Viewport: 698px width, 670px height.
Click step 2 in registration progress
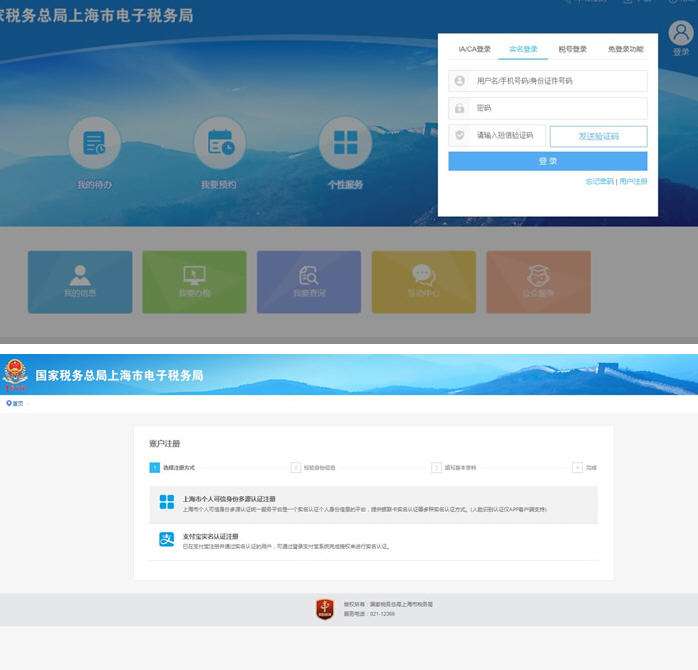coord(313,467)
